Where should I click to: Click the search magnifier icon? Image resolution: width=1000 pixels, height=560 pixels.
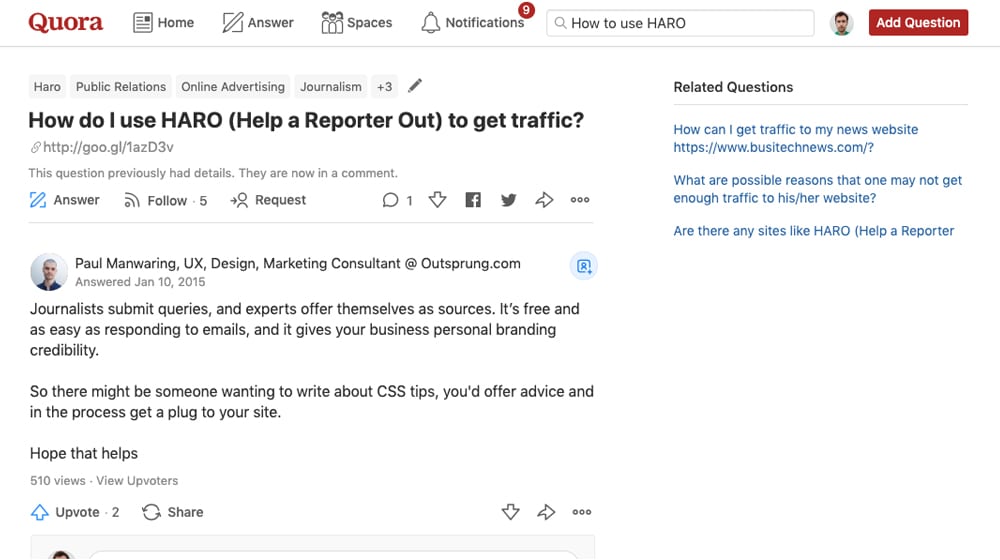tap(560, 23)
